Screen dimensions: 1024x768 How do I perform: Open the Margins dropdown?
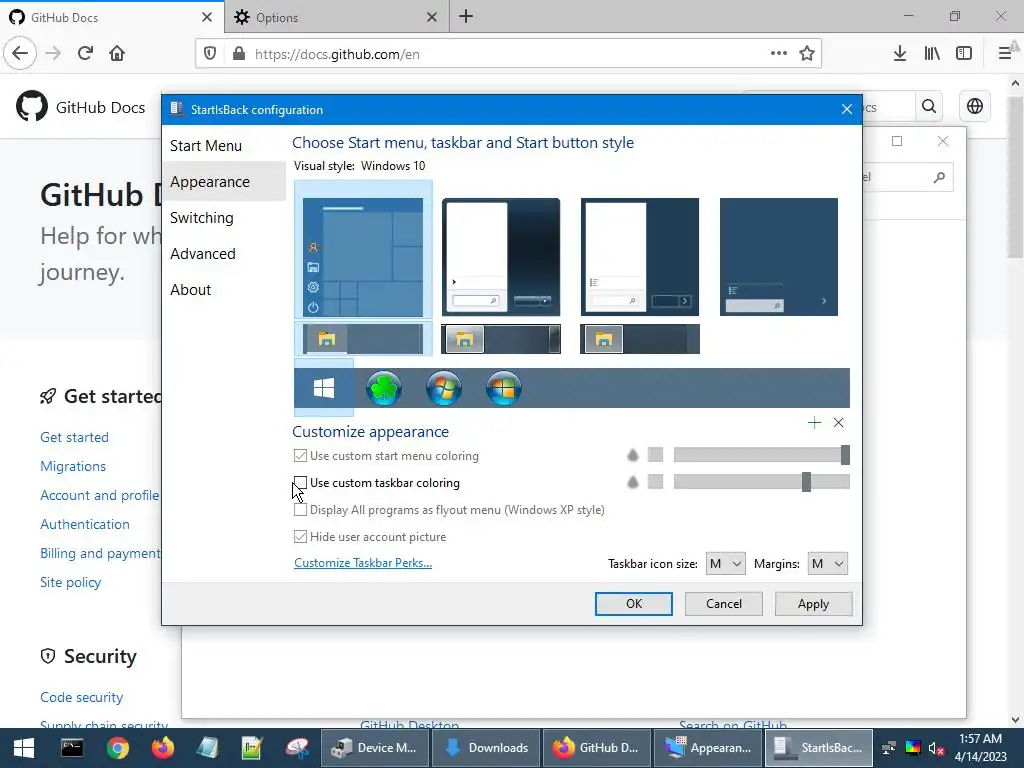coord(827,564)
